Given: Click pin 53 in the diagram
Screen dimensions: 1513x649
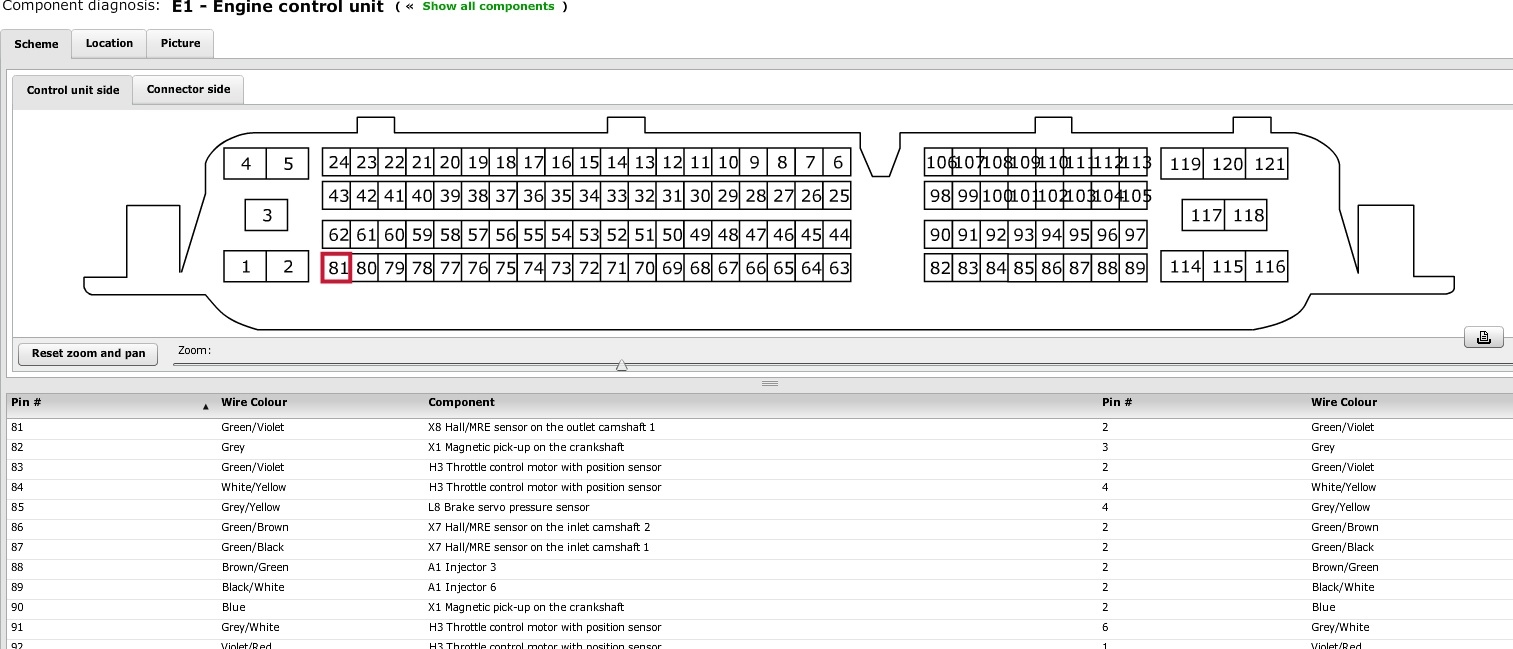Looking at the screenshot, I should (589, 236).
